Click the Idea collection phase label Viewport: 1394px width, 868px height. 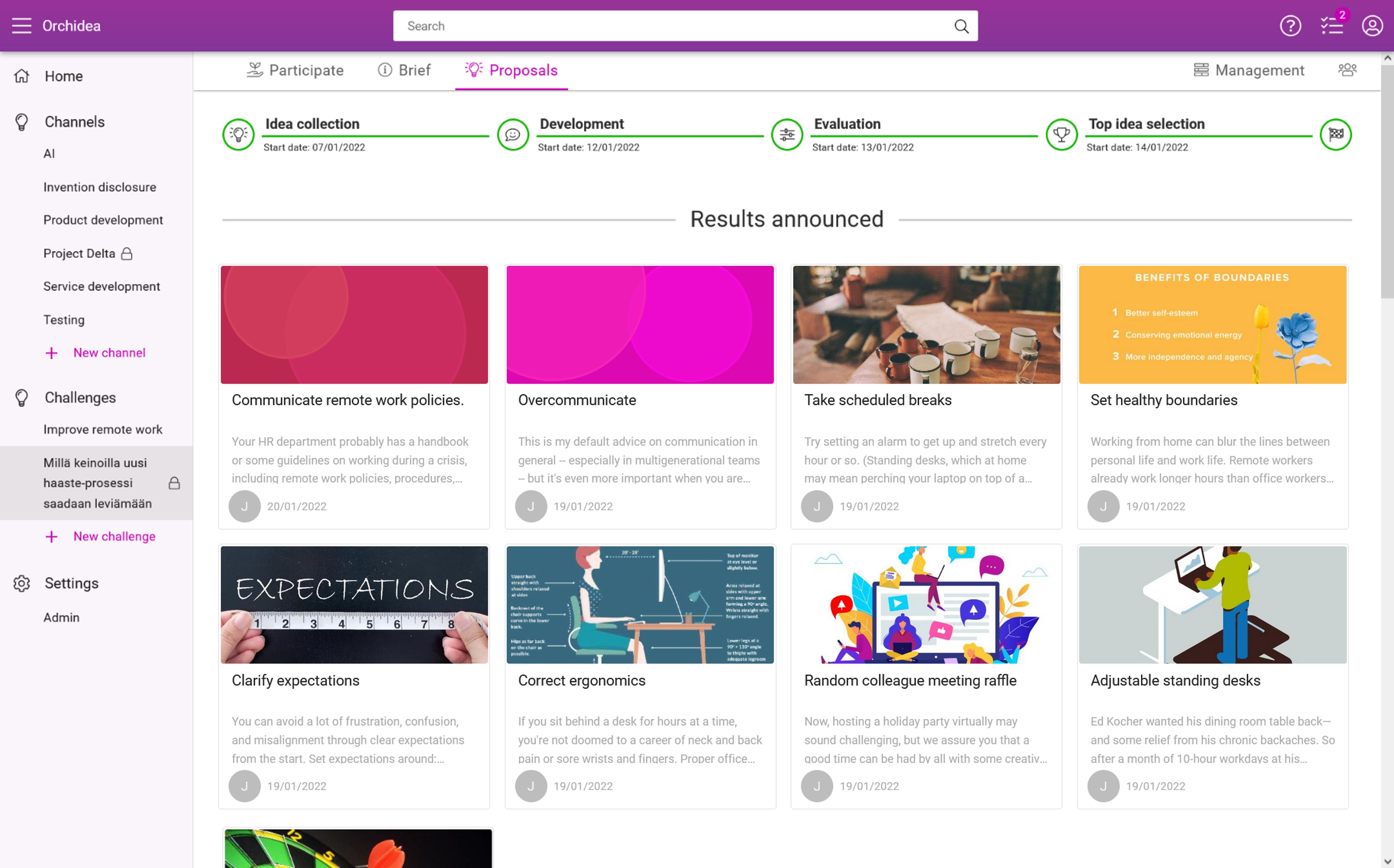coord(312,124)
